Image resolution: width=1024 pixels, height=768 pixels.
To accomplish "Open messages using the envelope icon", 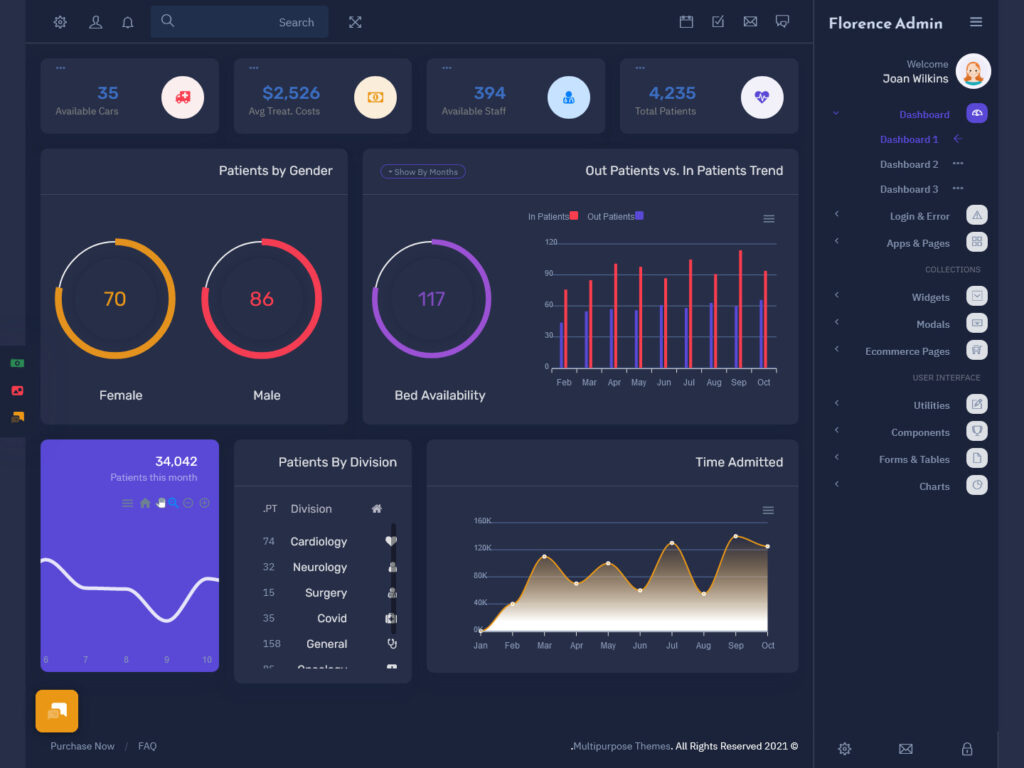I will [x=750, y=21].
